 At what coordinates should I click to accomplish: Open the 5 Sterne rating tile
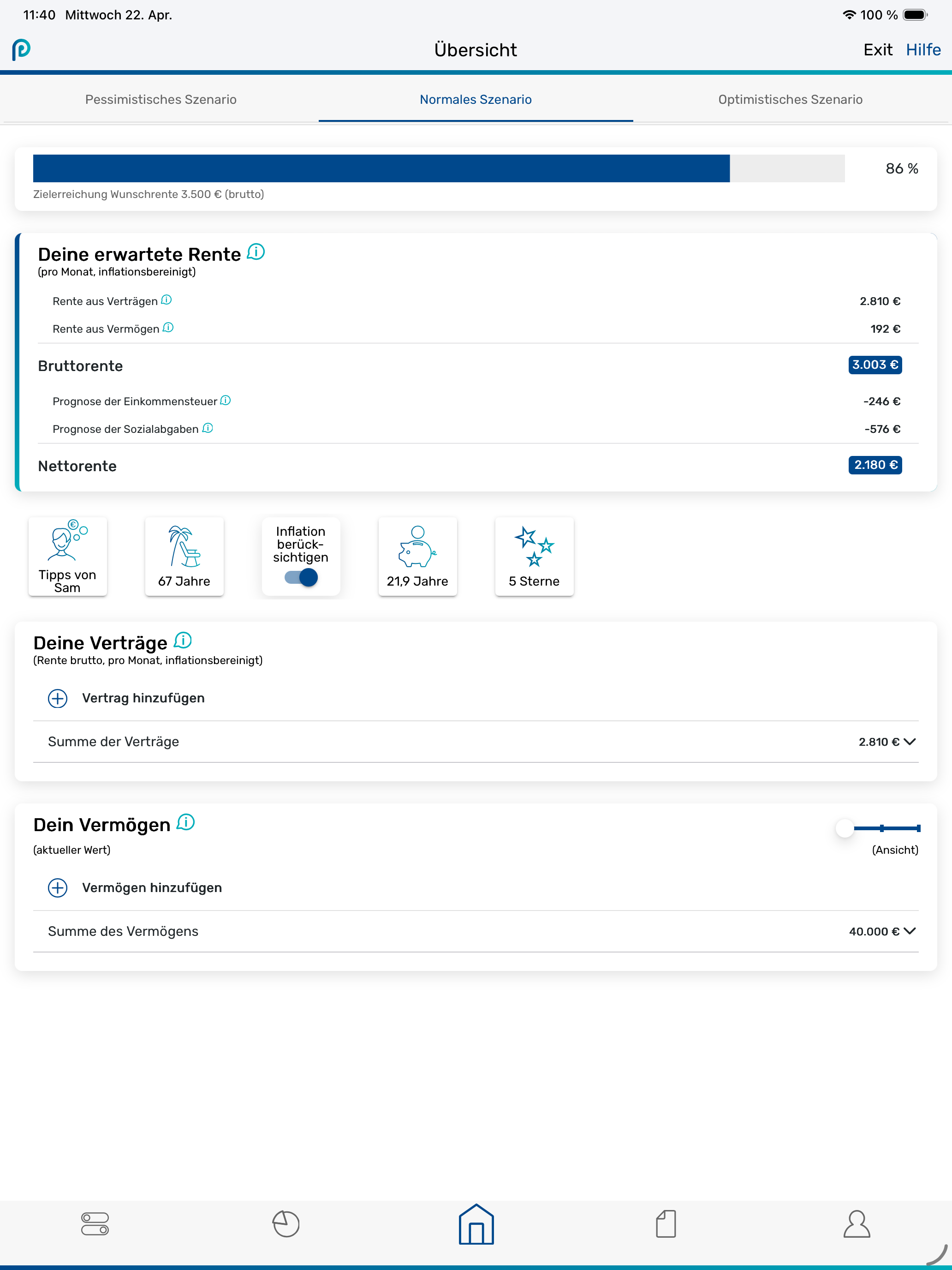coord(534,556)
